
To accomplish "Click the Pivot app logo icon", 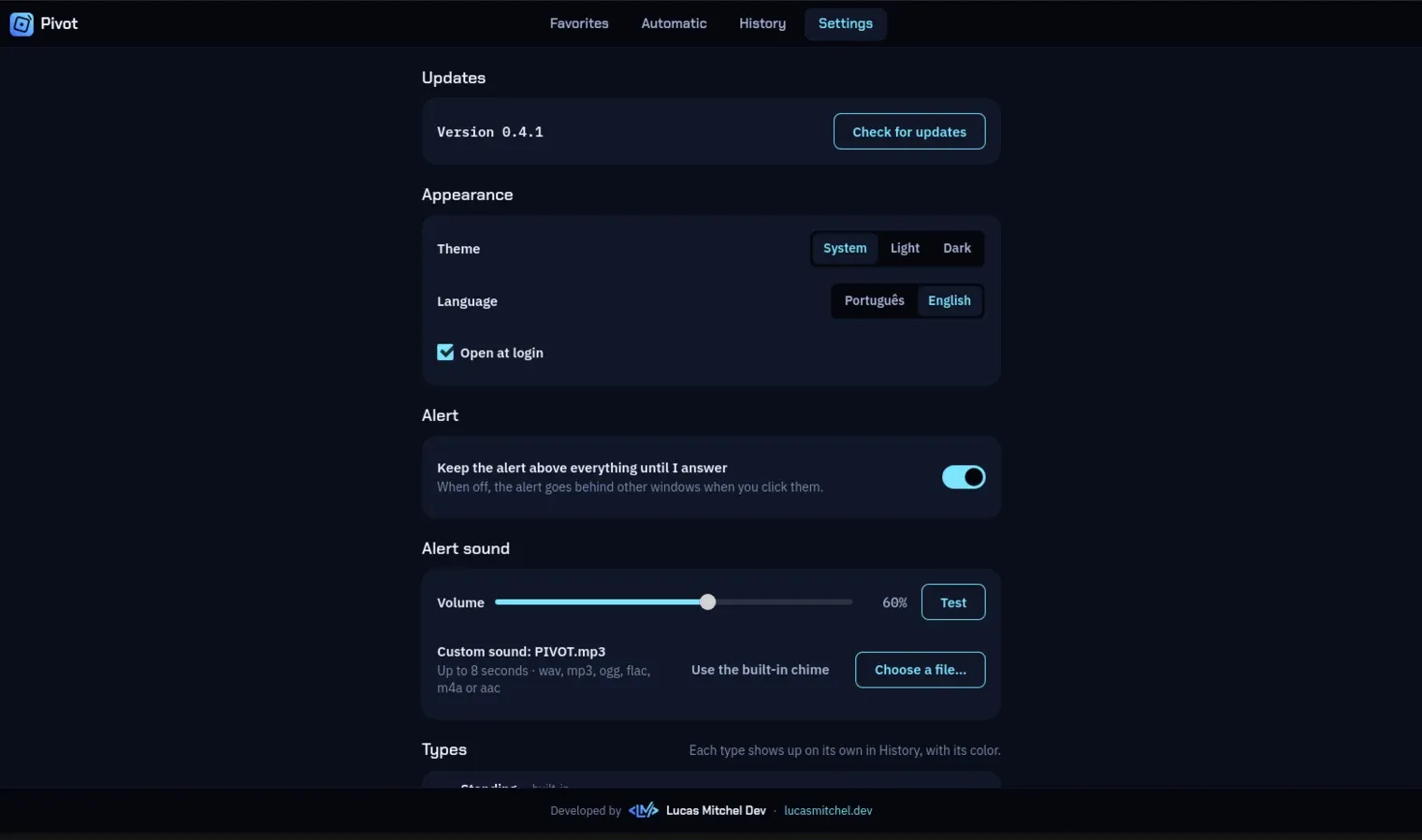I will pos(22,23).
